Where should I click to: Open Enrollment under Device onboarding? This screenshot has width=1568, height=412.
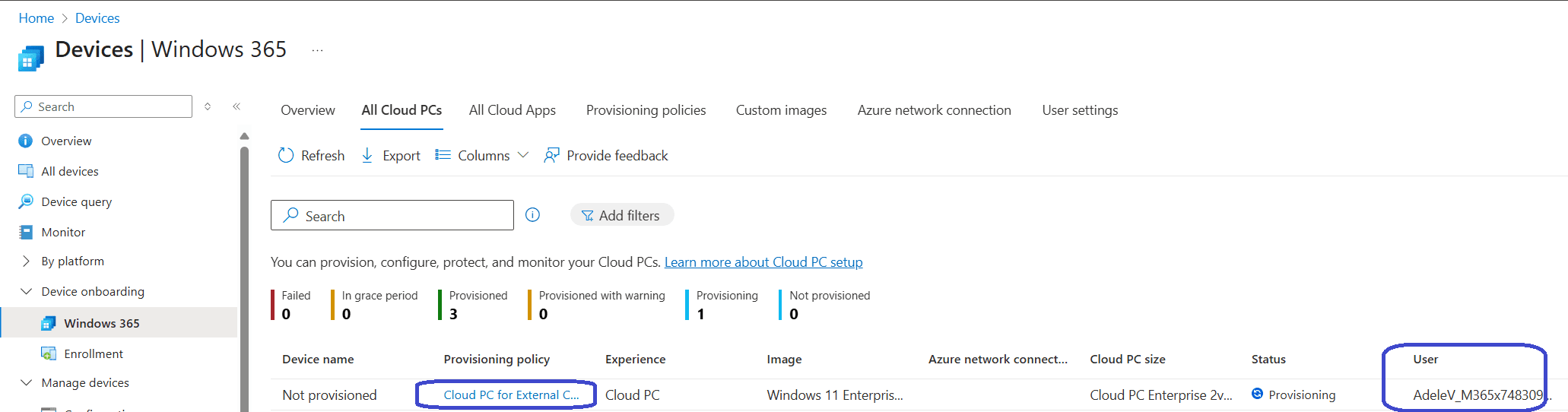coord(93,353)
